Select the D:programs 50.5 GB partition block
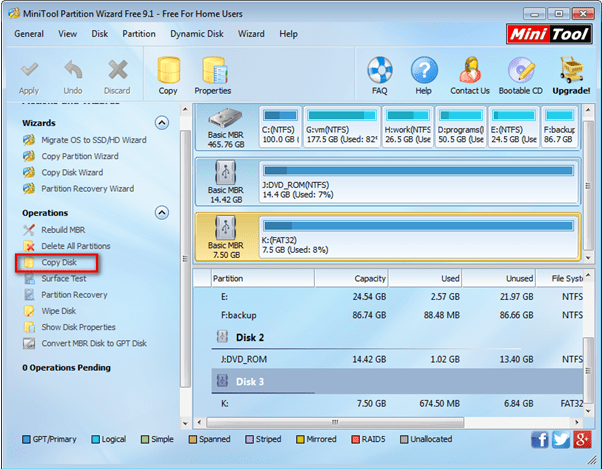602x469 pixels. (x=461, y=127)
